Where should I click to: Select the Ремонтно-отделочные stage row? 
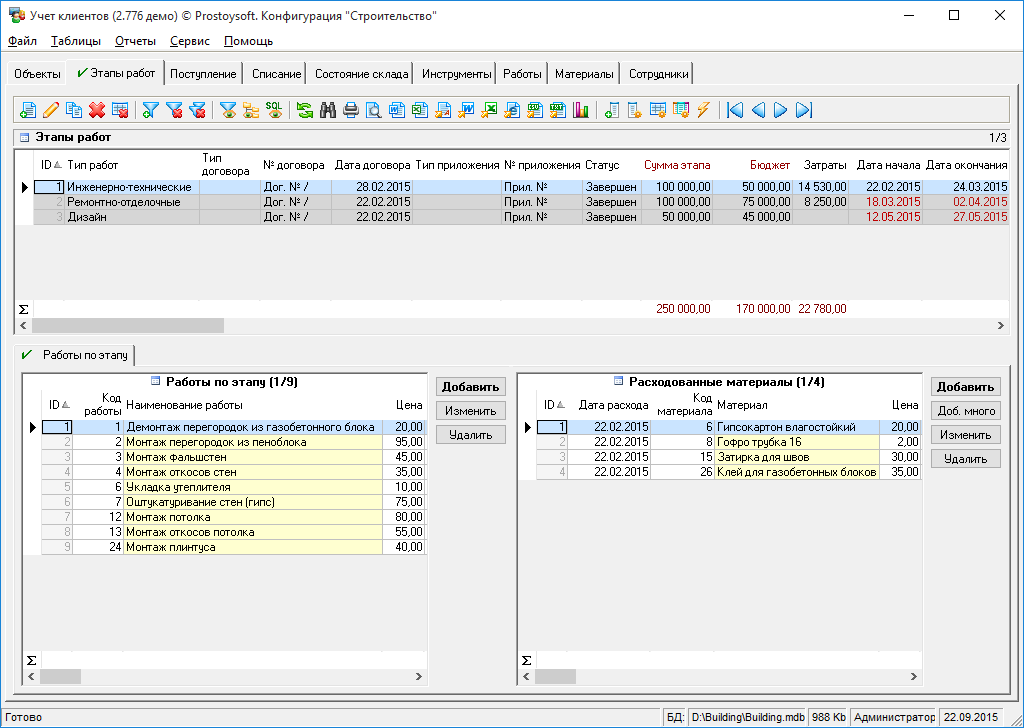pyautogui.click(x=521, y=202)
